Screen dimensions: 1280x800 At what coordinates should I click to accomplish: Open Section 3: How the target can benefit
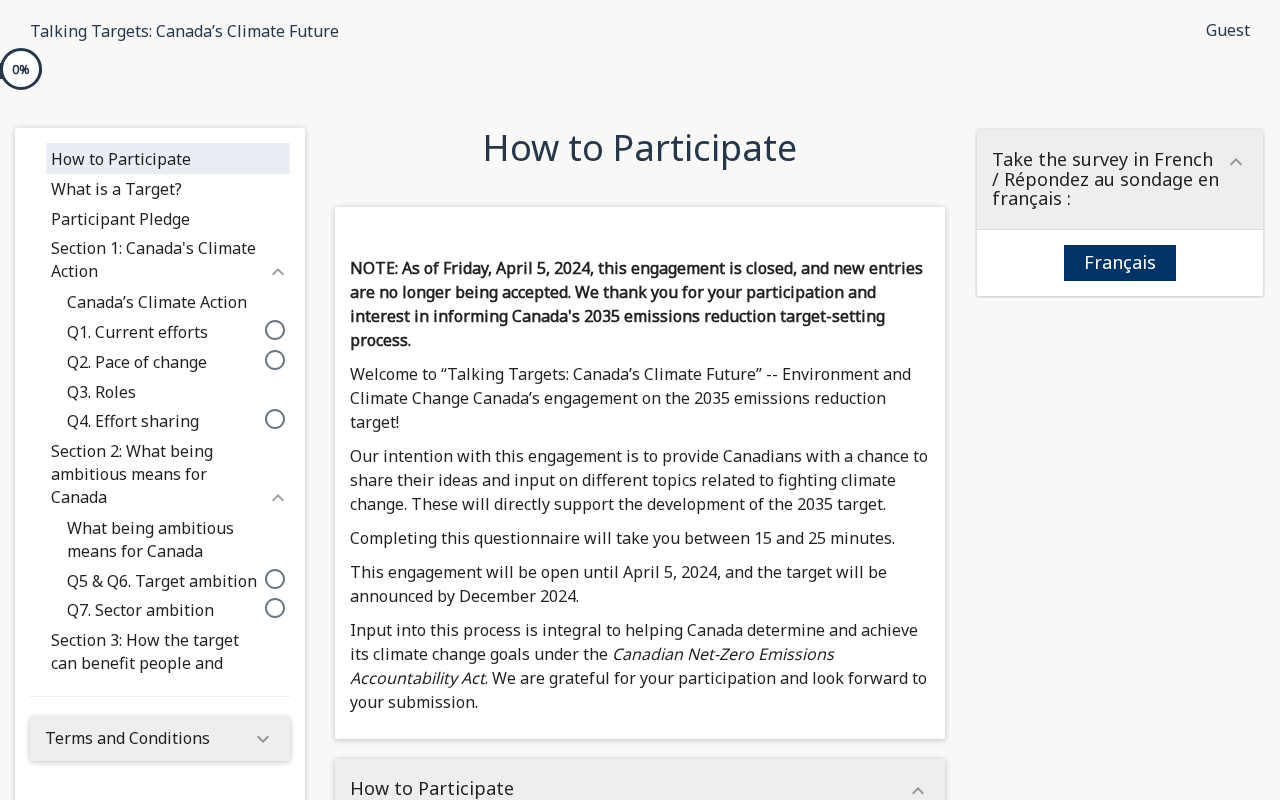pos(145,651)
